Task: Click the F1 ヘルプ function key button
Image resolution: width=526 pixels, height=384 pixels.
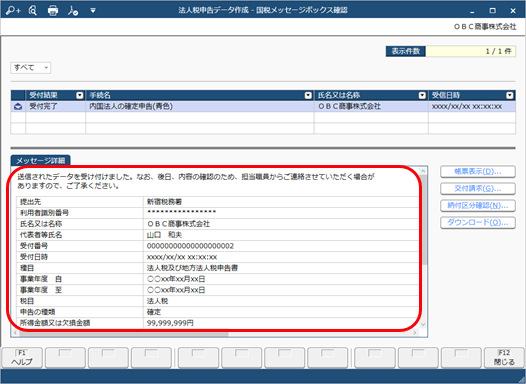Action: pyautogui.click(x=22, y=358)
